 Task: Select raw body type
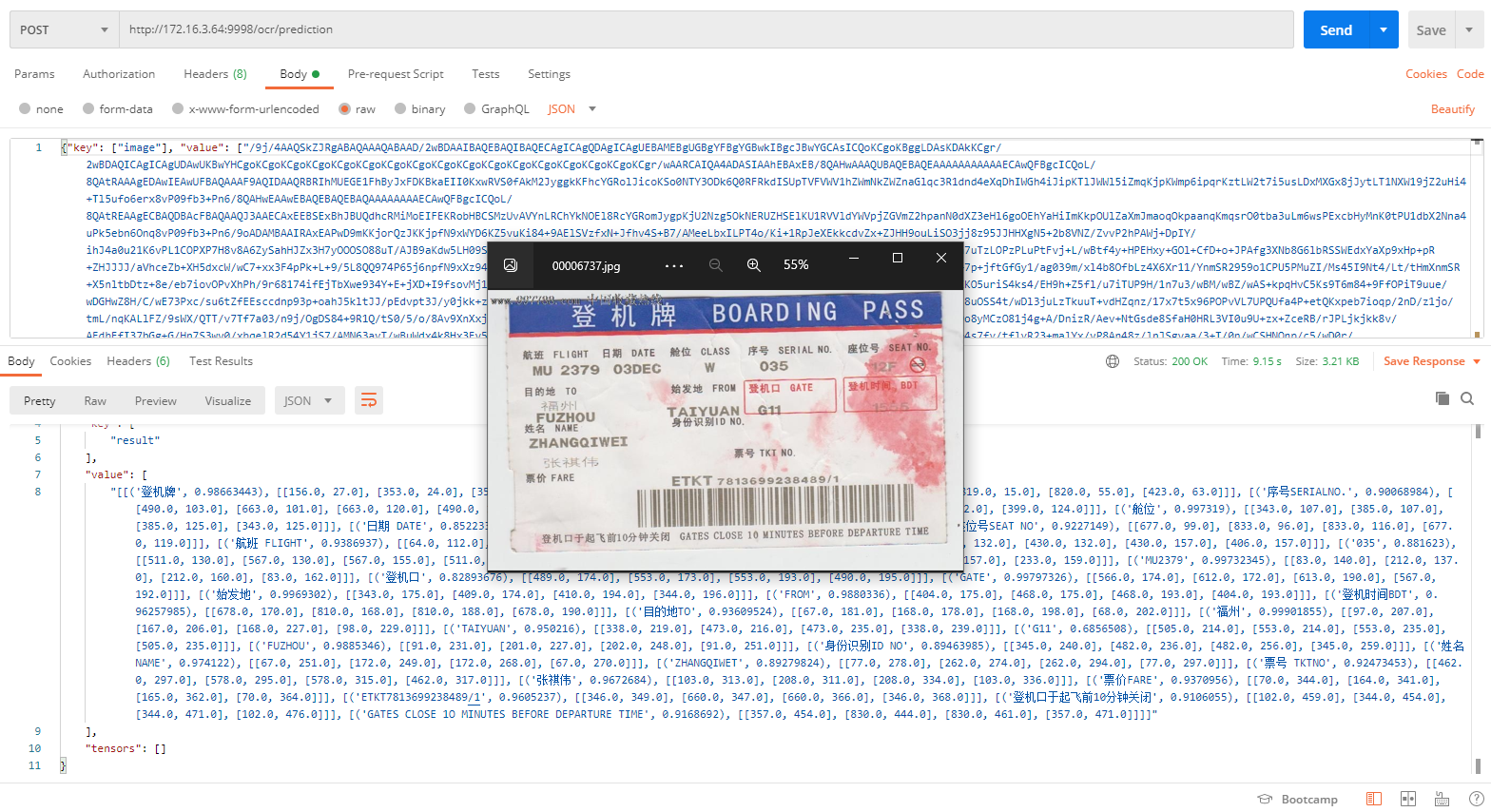[357, 109]
